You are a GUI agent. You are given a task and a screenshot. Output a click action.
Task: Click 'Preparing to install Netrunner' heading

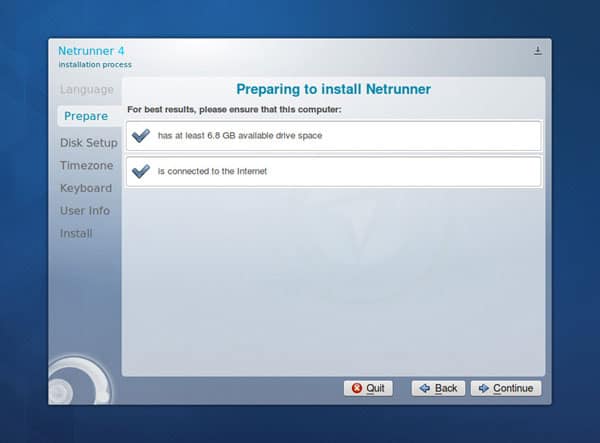333,89
